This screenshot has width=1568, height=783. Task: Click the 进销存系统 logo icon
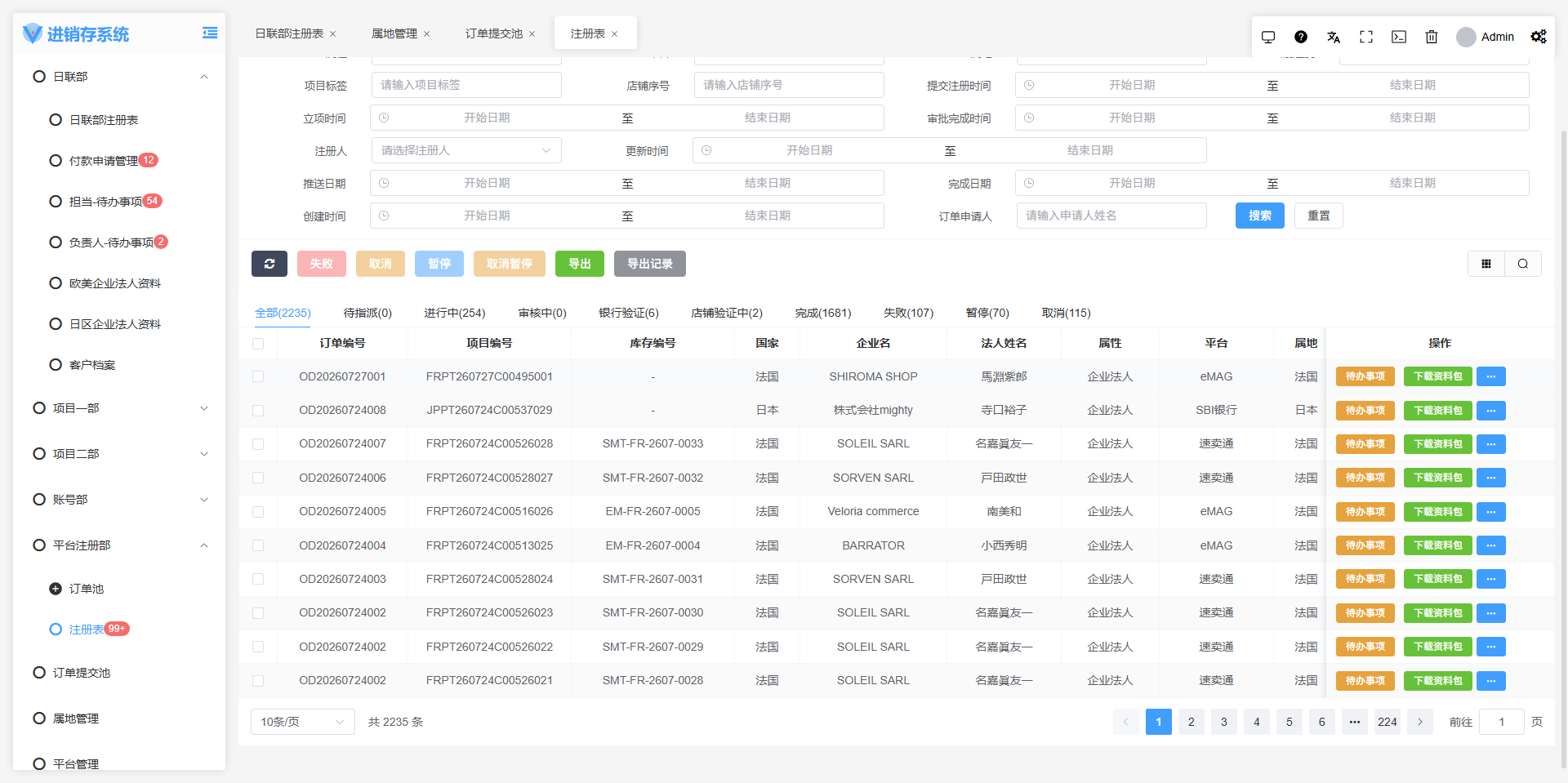(x=33, y=33)
